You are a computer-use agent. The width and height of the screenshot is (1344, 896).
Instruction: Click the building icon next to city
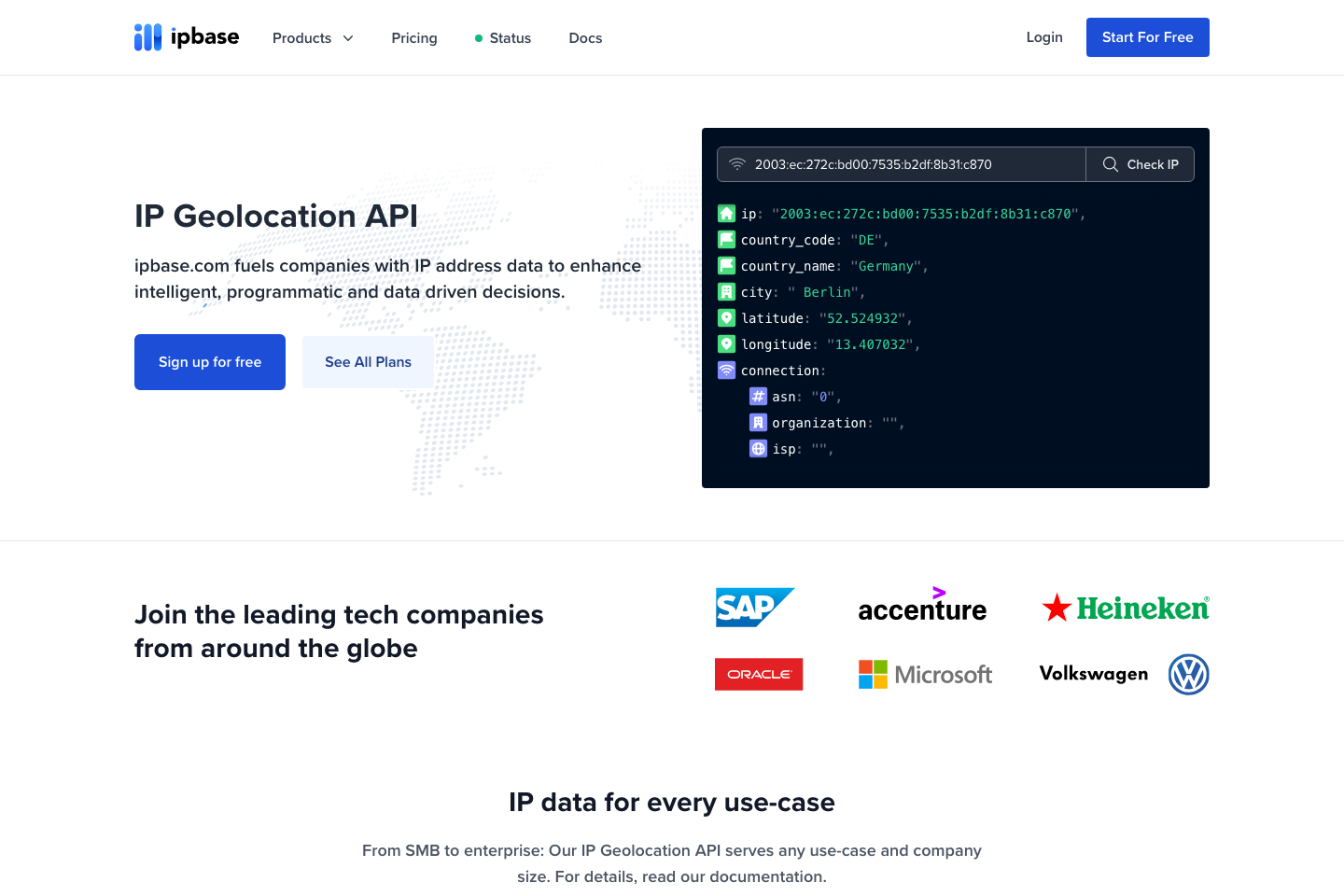pyautogui.click(x=726, y=291)
